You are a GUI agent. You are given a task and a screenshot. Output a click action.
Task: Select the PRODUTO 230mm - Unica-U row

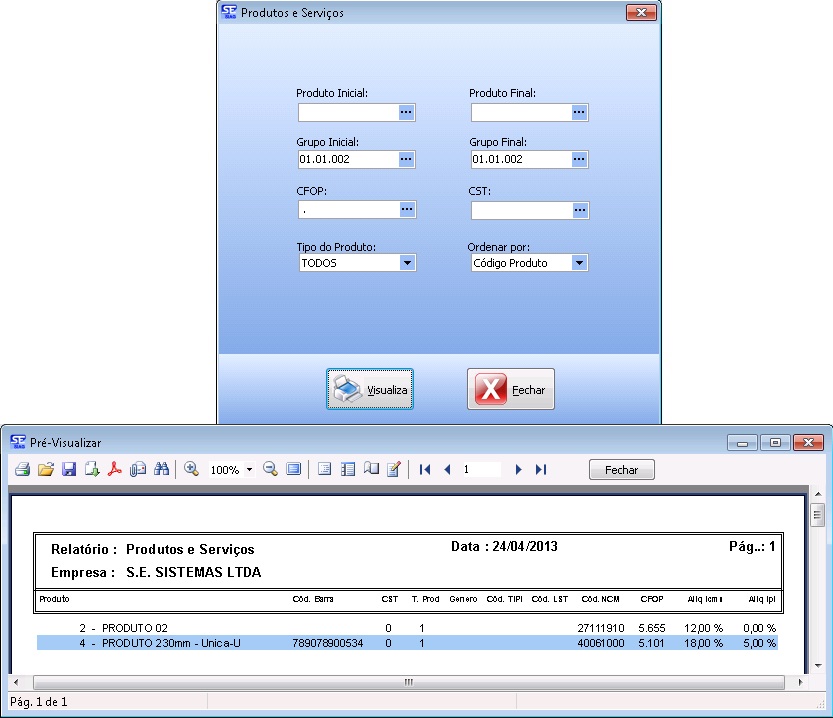tap(171, 643)
